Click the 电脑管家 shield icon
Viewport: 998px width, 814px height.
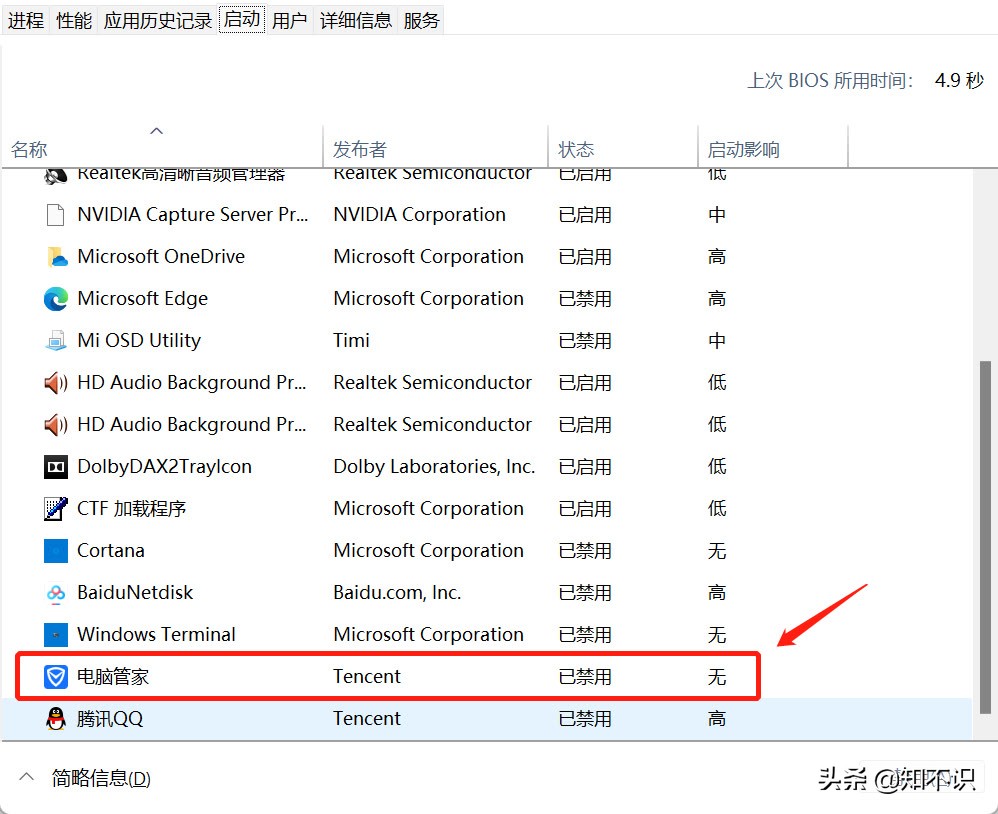pos(56,676)
